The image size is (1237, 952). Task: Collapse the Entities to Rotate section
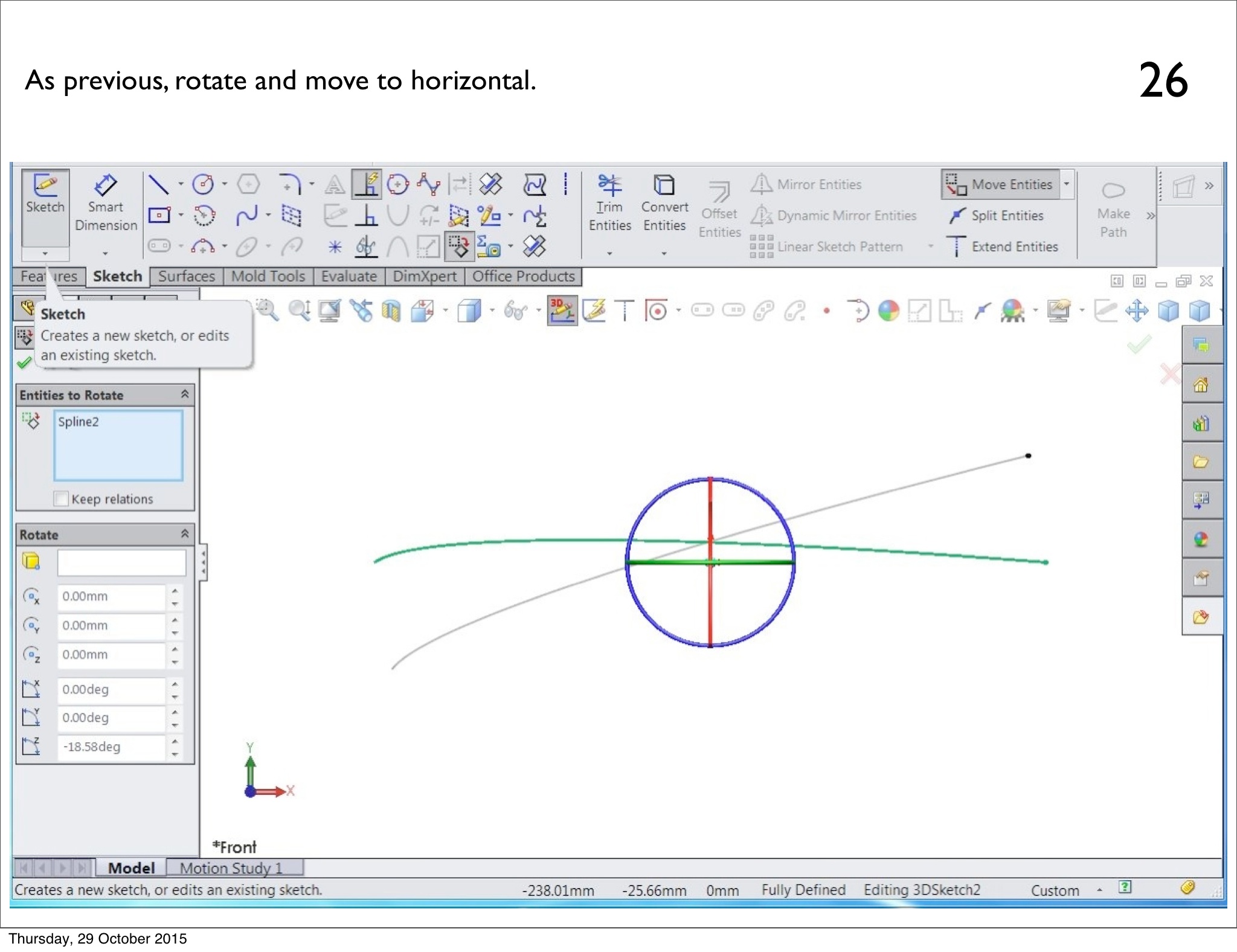pos(185,395)
